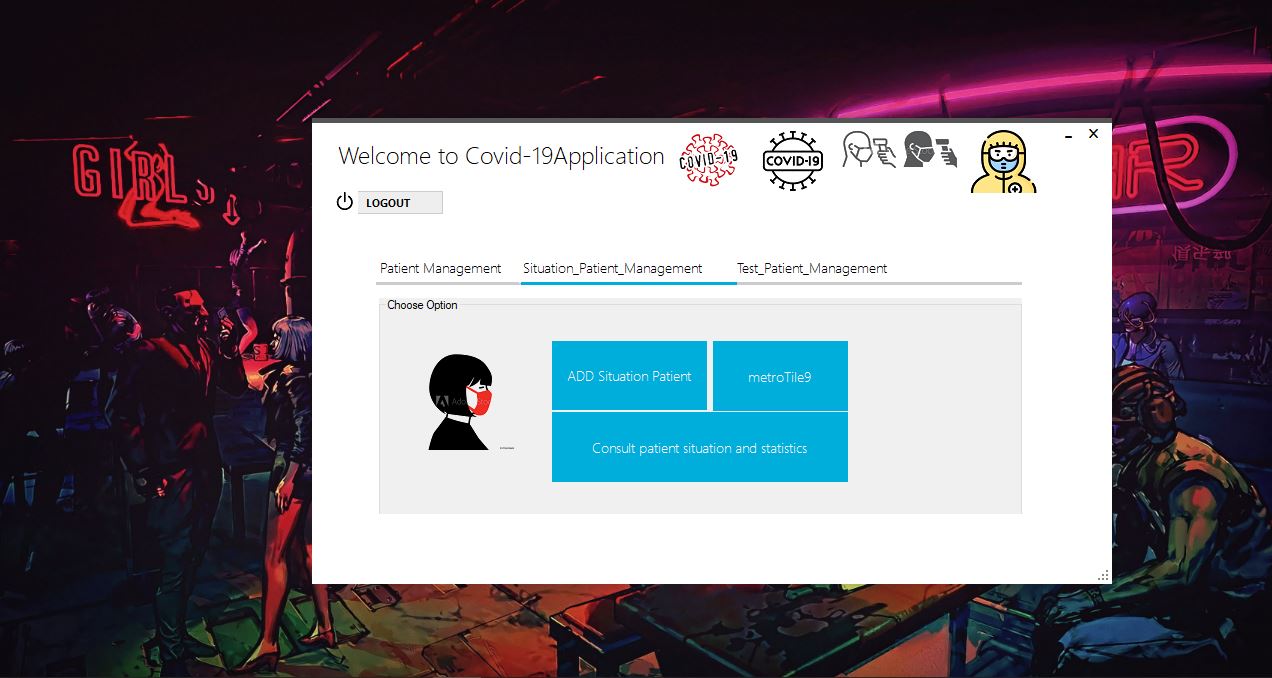Image resolution: width=1272 pixels, height=678 pixels.
Task: Click the outlined masked temperature check icon
Action: pos(869,150)
